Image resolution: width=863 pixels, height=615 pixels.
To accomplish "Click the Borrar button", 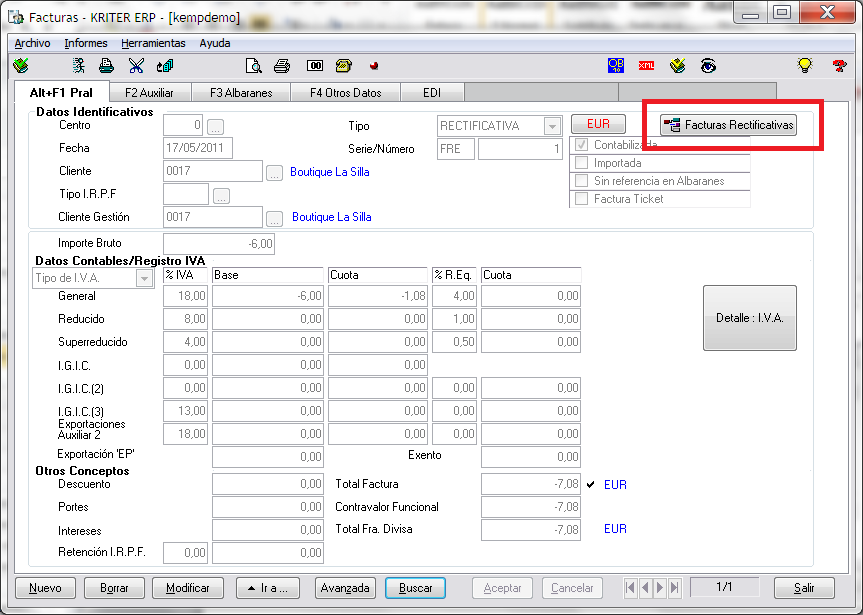I will pyautogui.click(x=114, y=588).
